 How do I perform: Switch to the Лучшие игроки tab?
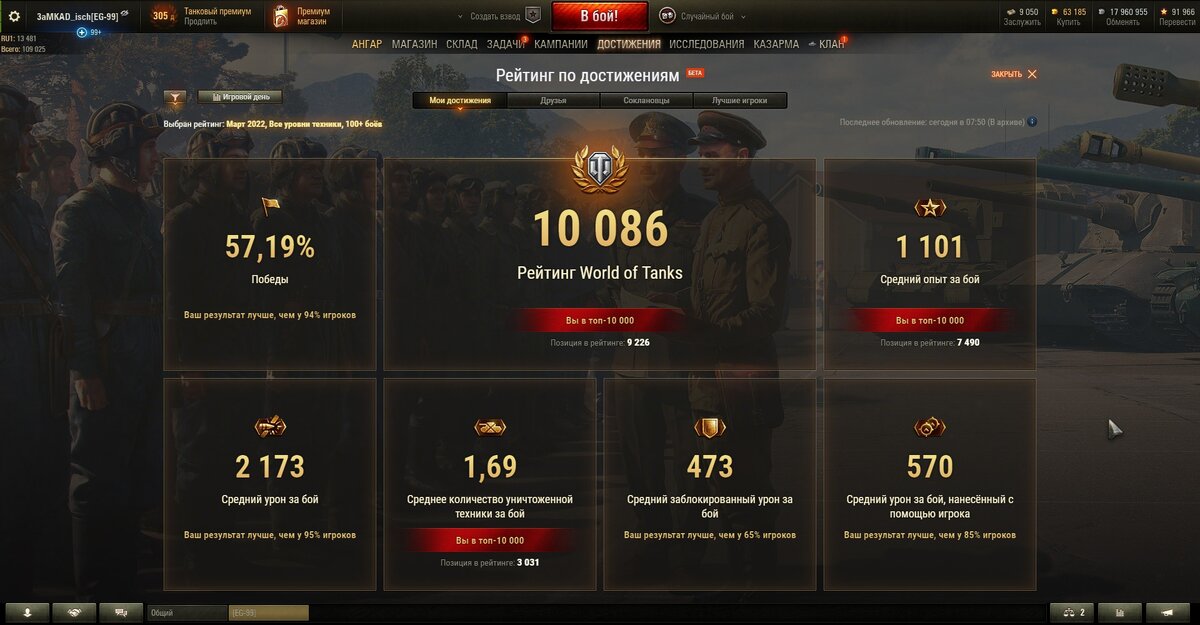point(740,100)
